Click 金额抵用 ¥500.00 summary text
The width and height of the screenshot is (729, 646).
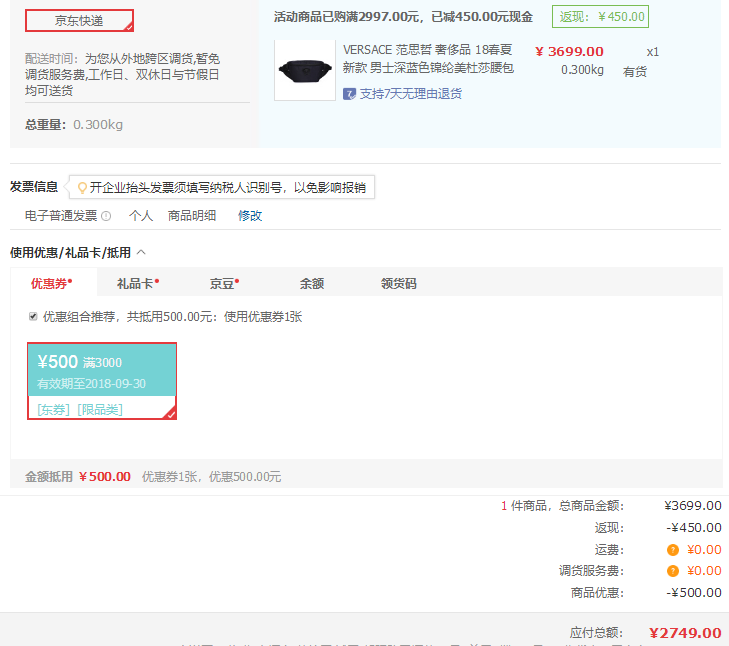78,477
